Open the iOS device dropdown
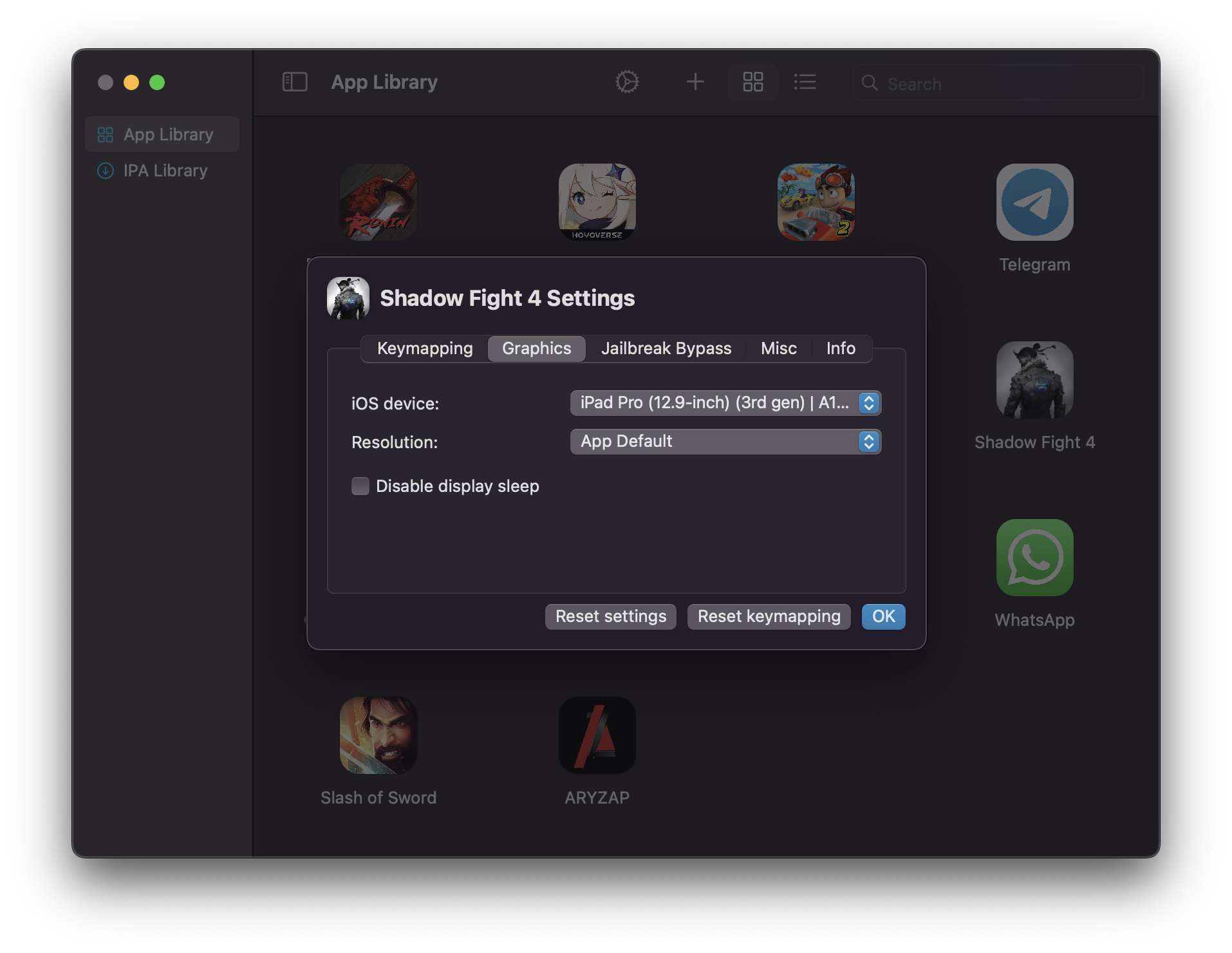Image resolution: width=1232 pixels, height=953 pixels. pyautogui.click(x=725, y=403)
